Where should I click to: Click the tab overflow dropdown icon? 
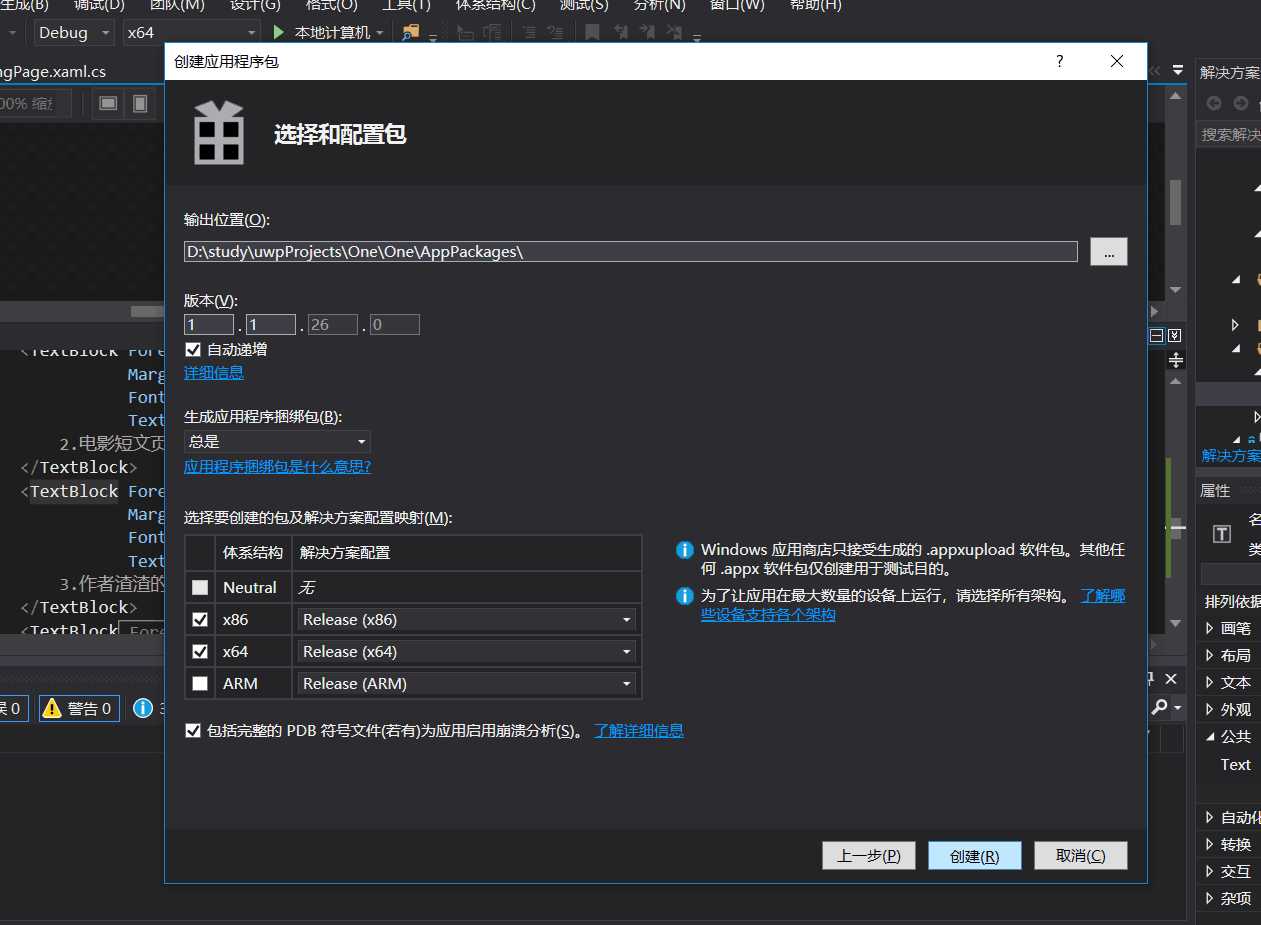click(x=1176, y=71)
